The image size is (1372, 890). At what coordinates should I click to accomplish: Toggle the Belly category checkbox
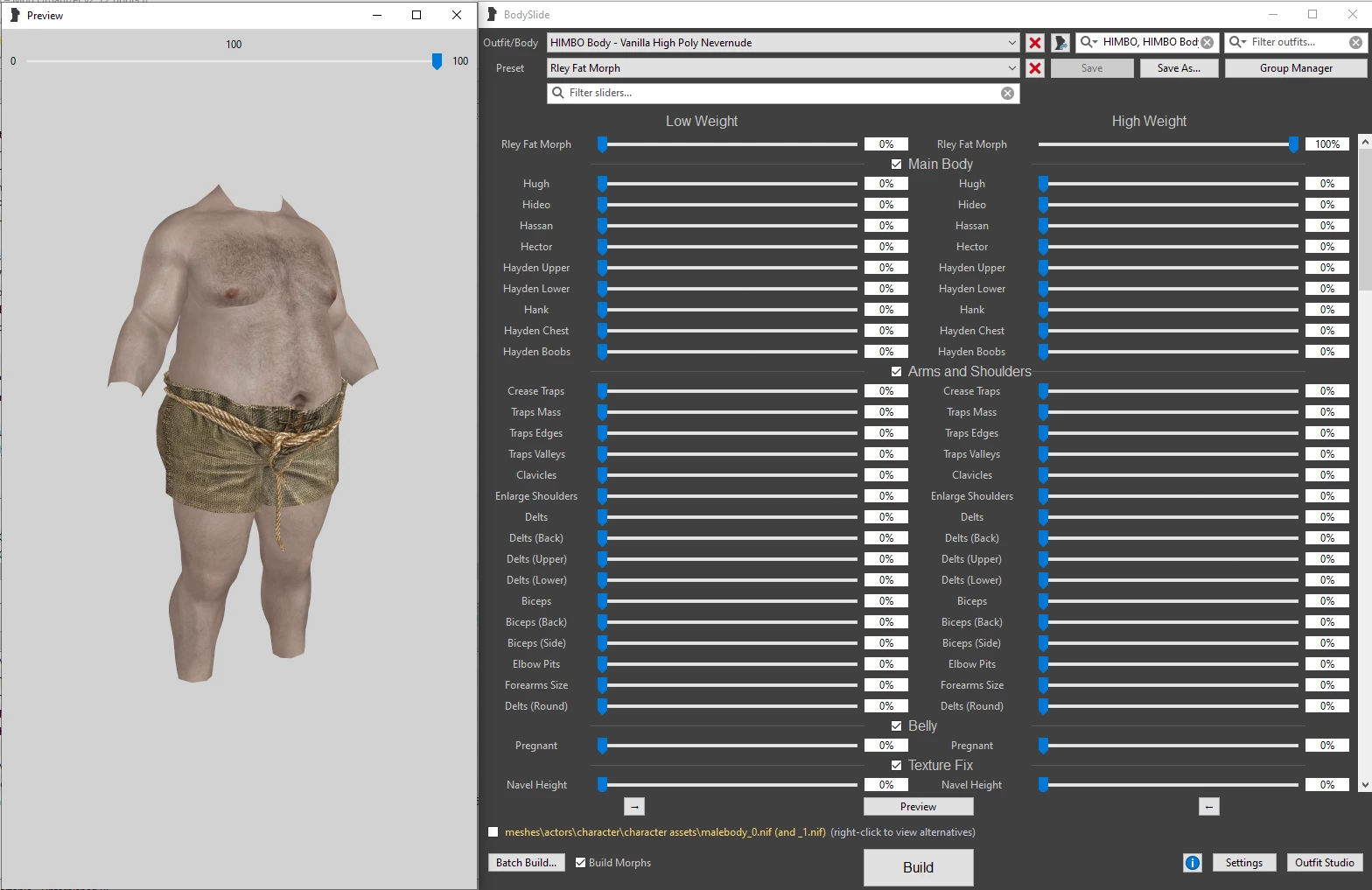(896, 726)
